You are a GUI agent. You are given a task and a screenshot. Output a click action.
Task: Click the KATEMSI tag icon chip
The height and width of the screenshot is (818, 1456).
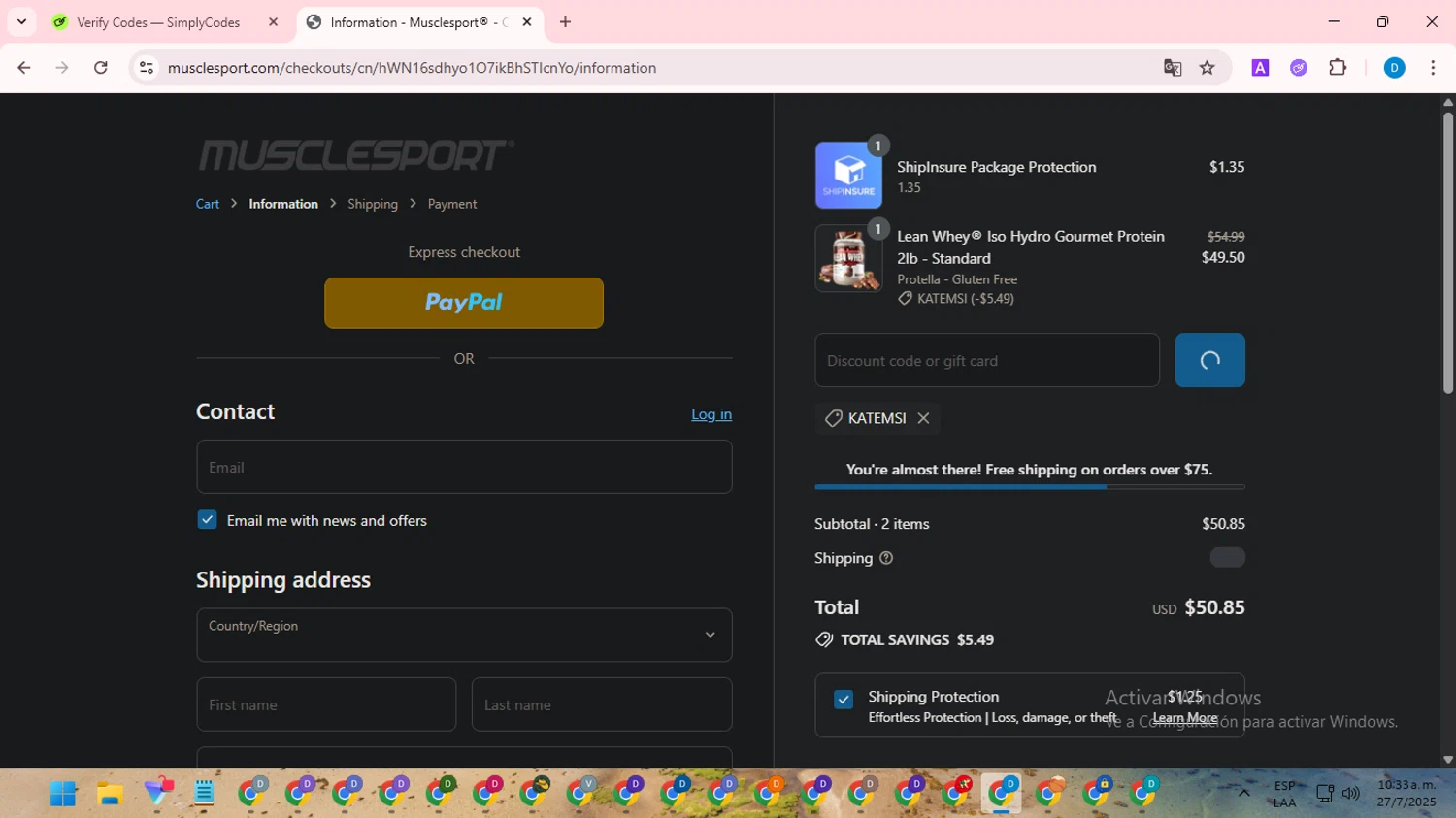coord(833,418)
